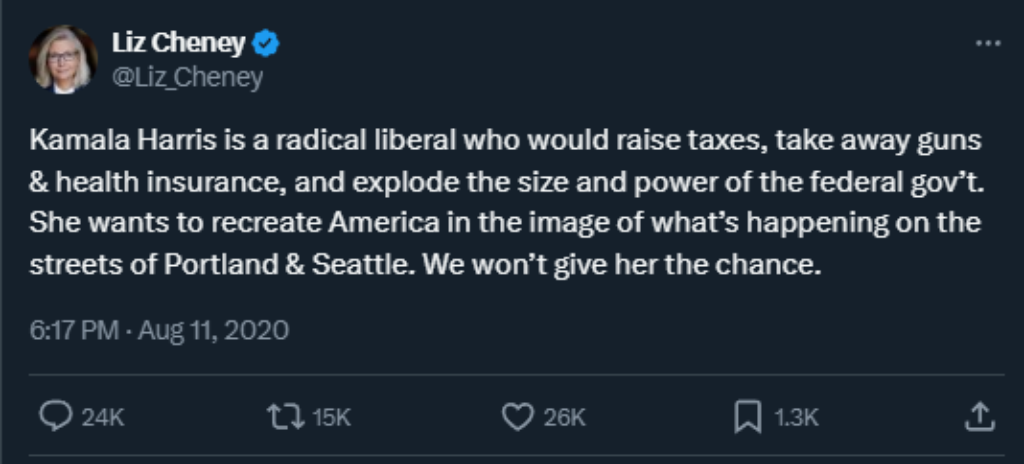
Task: Click the Aug 11, 2020 date
Action: pyautogui.click(x=213, y=330)
